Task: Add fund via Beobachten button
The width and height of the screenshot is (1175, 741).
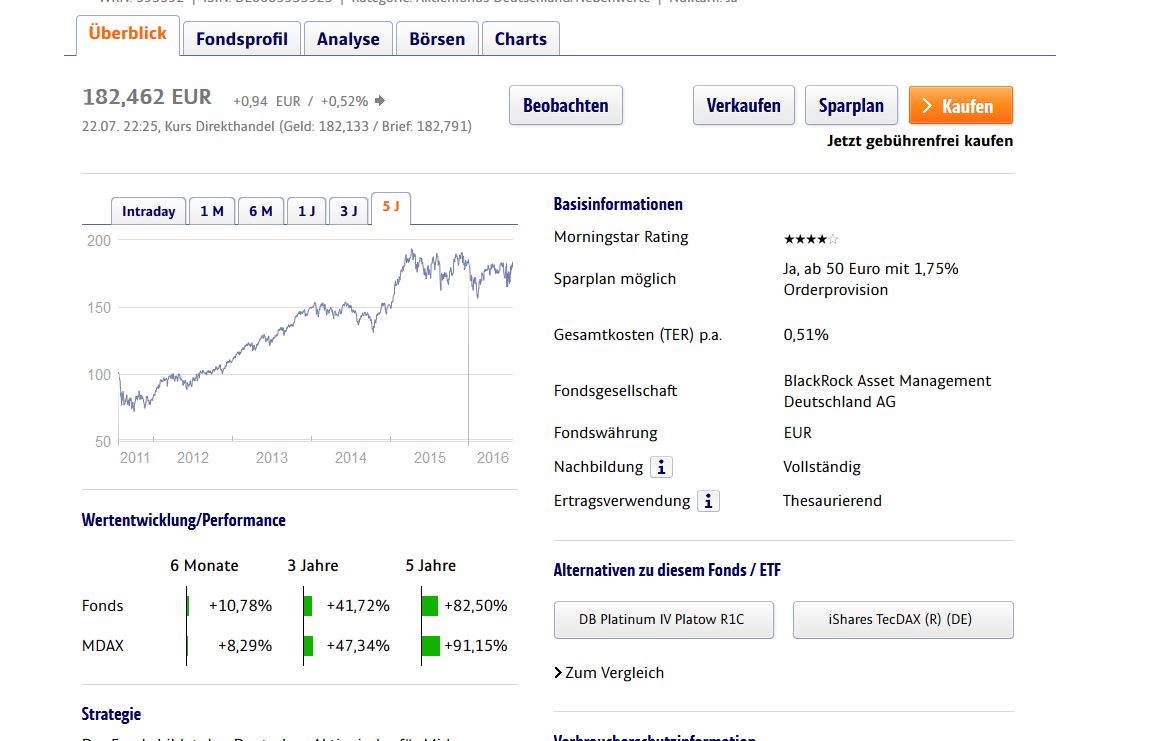Action: [x=565, y=105]
